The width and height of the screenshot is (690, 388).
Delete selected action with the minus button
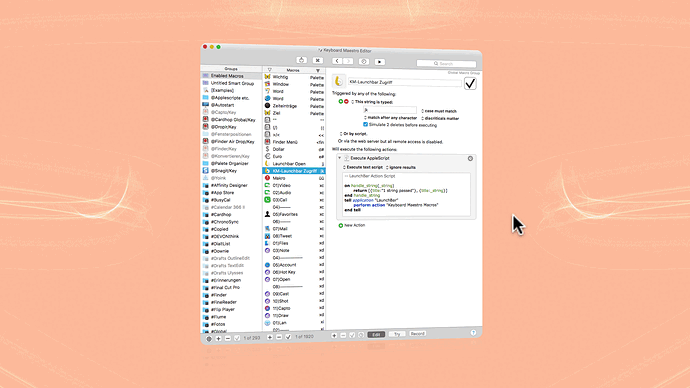tap(343, 335)
